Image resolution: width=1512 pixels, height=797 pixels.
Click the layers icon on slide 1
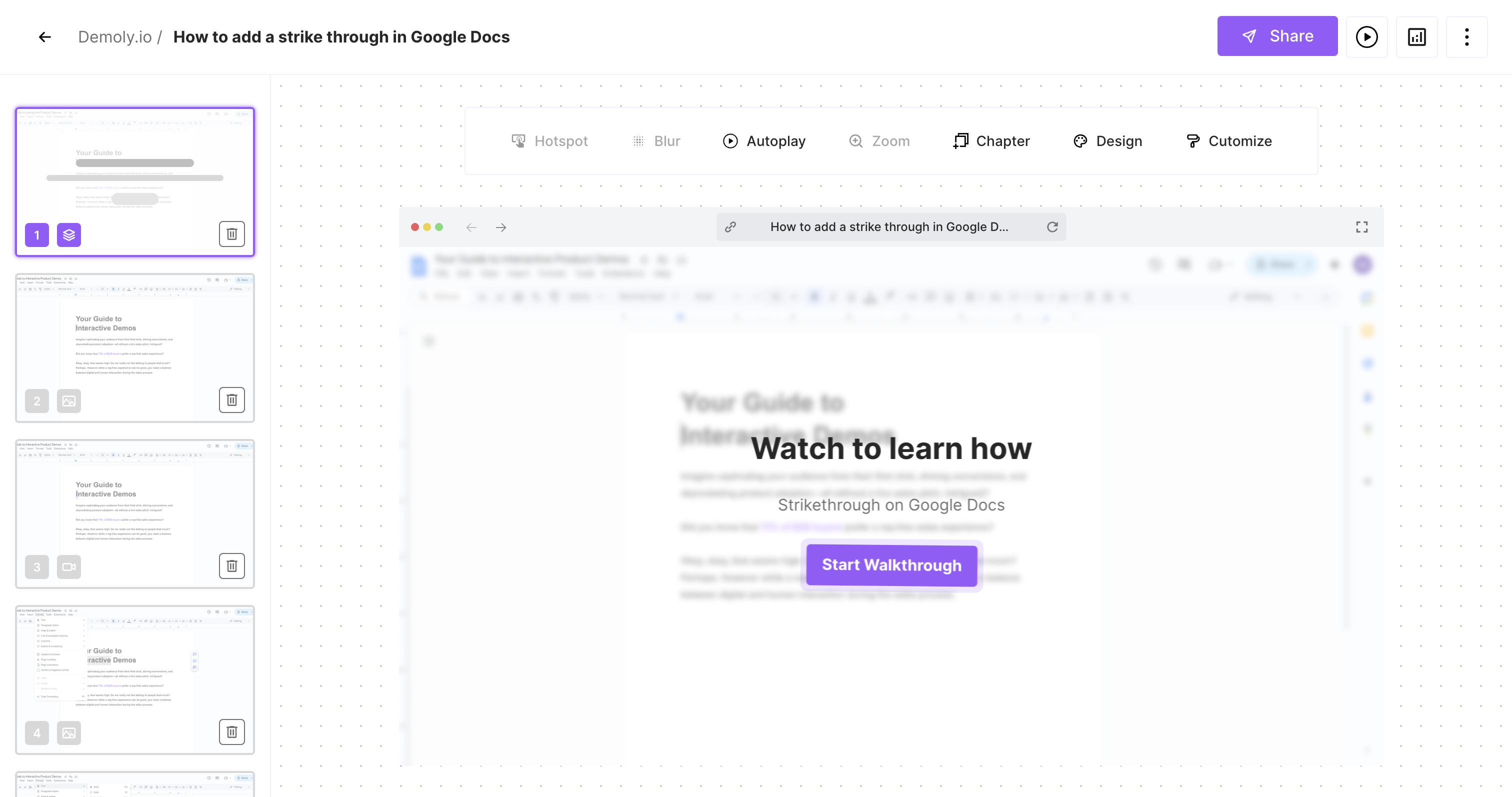pos(68,235)
